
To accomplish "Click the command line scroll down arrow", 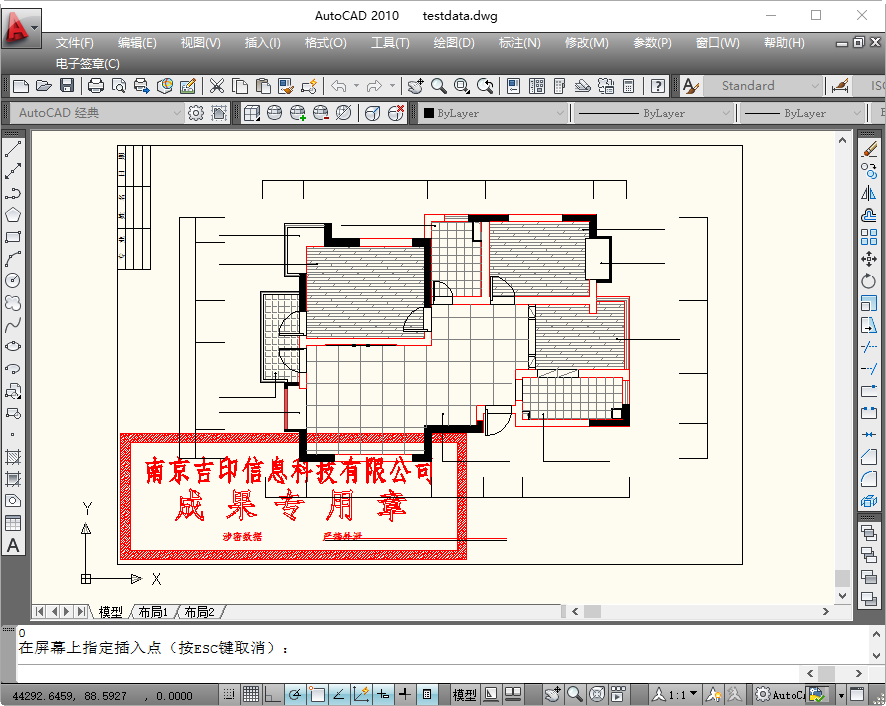I will (876, 656).
